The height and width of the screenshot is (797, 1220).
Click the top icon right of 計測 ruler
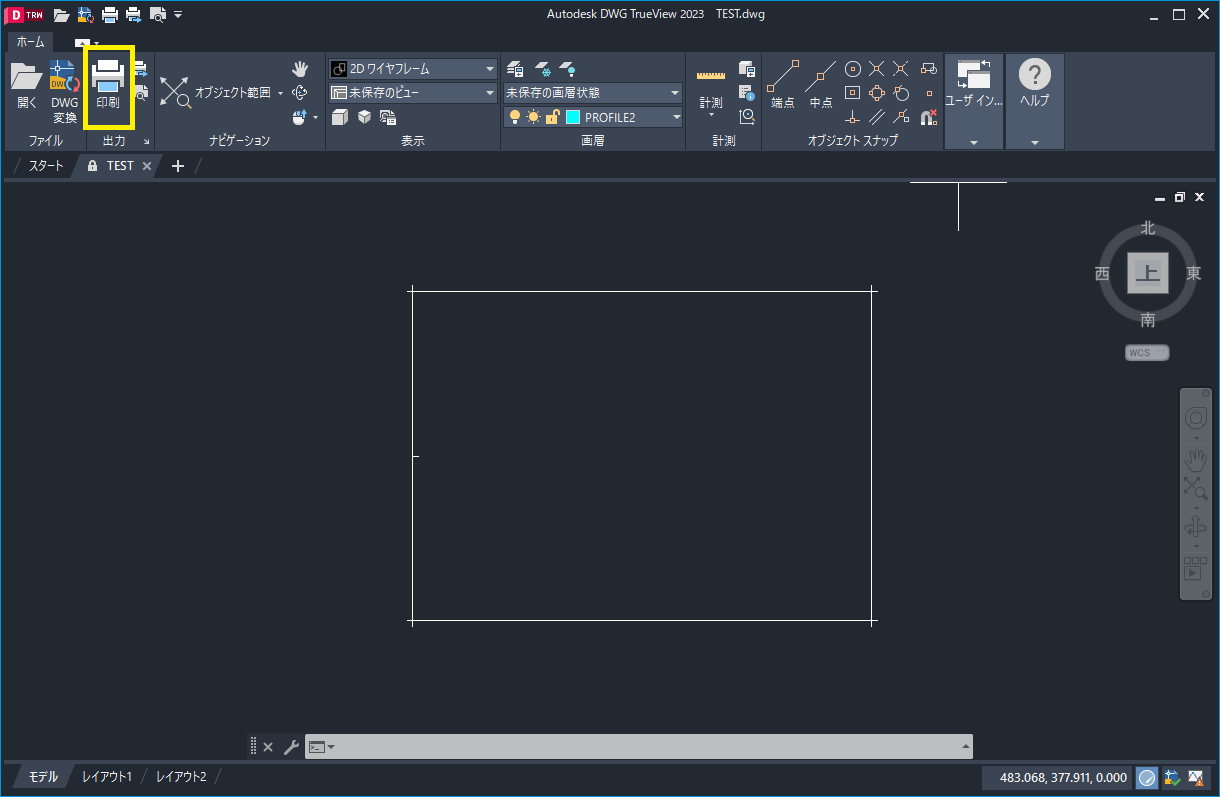click(747, 69)
